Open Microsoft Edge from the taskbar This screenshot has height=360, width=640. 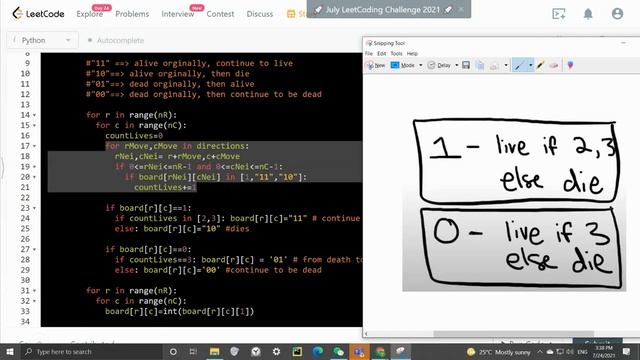(318, 351)
